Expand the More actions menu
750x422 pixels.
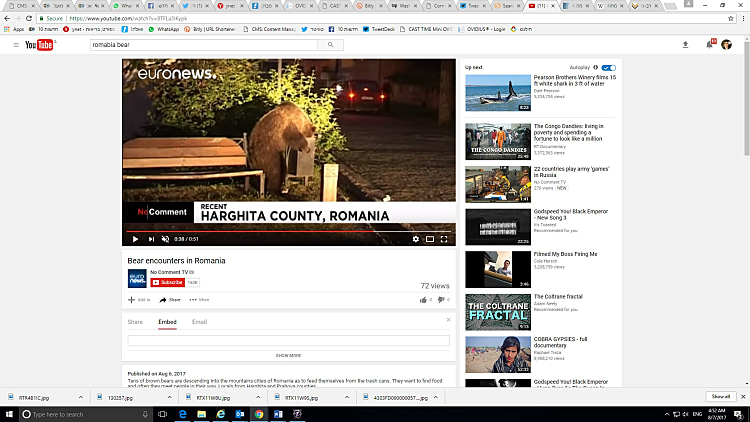tap(199, 299)
